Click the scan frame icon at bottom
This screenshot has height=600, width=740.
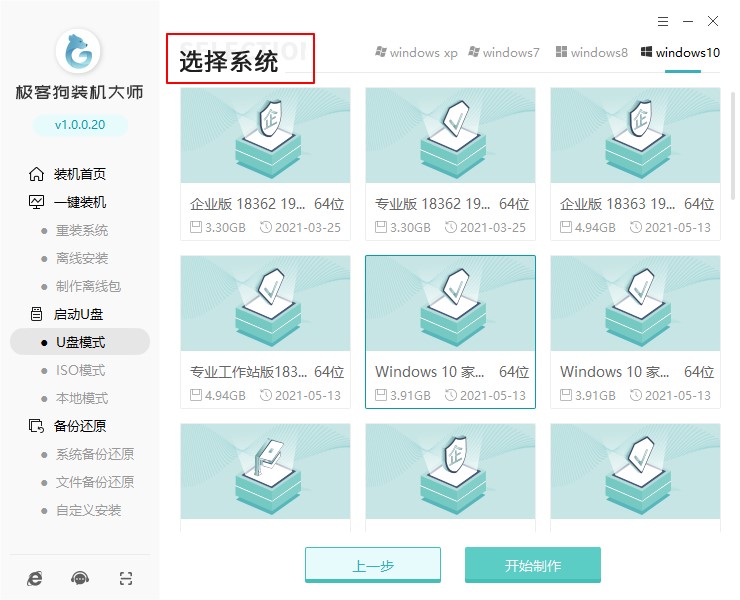pyautogui.click(x=126, y=578)
